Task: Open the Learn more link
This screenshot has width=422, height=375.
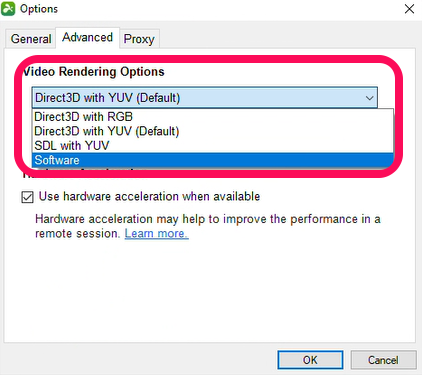Action: coord(156,233)
